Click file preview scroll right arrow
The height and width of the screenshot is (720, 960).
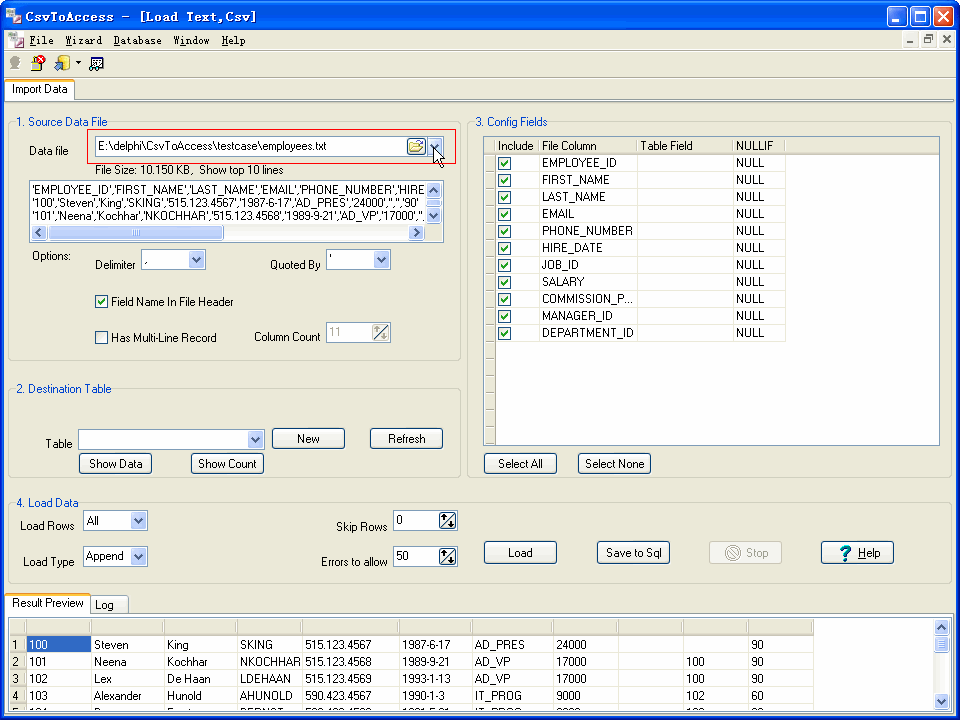(416, 233)
